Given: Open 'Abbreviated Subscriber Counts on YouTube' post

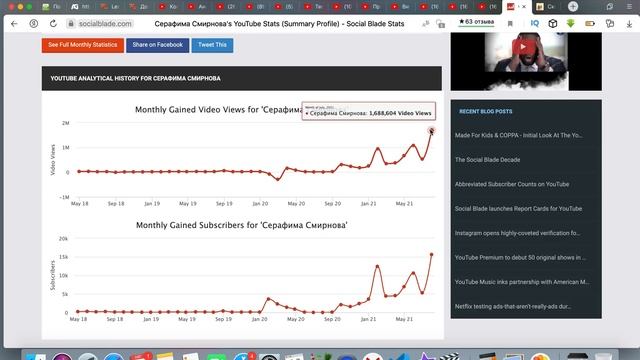Looking at the screenshot, I should (x=512, y=184).
